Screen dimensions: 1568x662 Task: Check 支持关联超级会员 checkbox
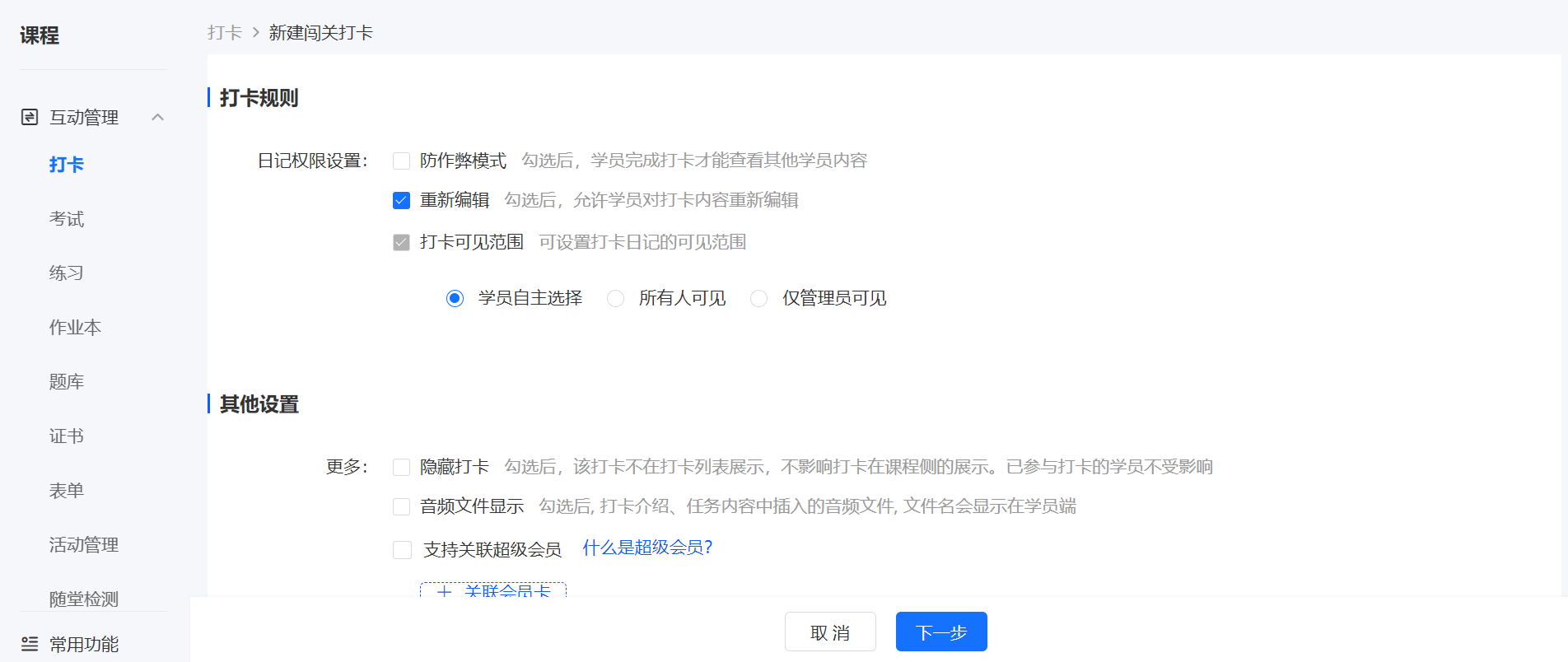tap(402, 550)
